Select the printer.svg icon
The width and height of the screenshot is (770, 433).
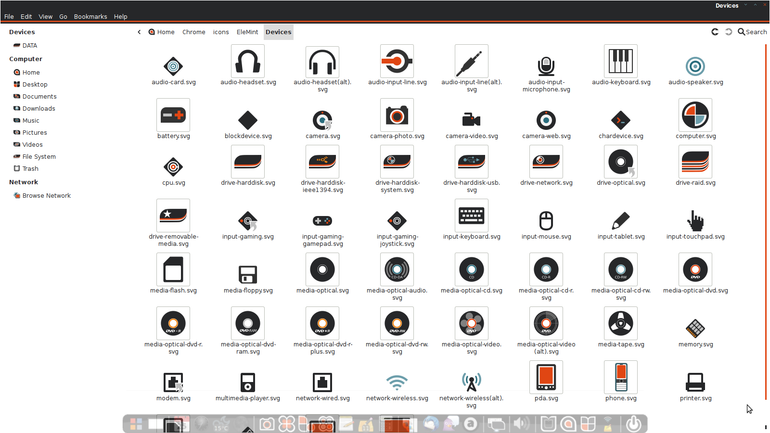pos(695,382)
